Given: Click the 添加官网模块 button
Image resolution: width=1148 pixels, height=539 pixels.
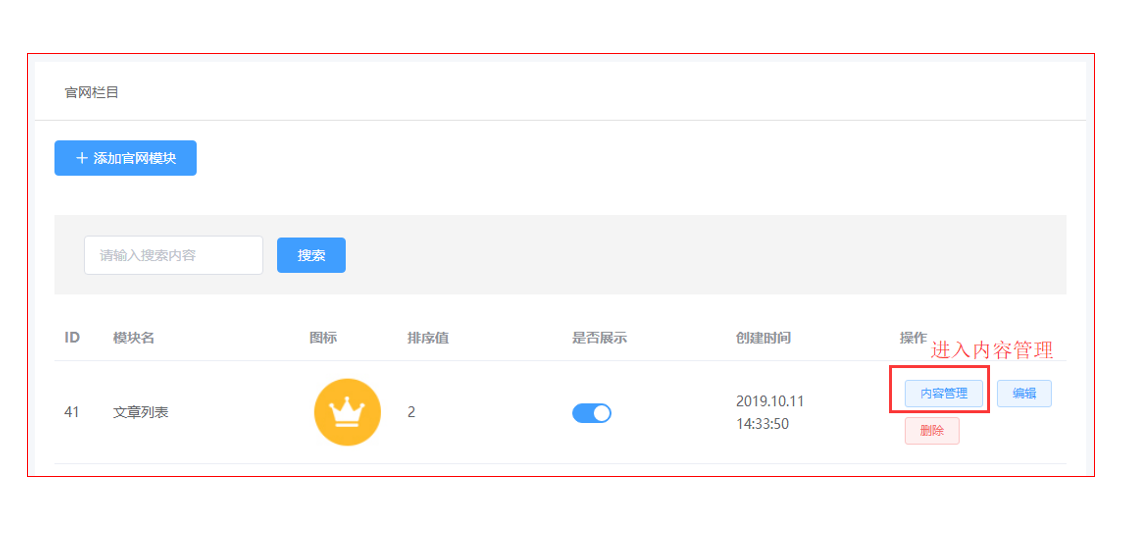Looking at the screenshot, I should coord(125,158).
